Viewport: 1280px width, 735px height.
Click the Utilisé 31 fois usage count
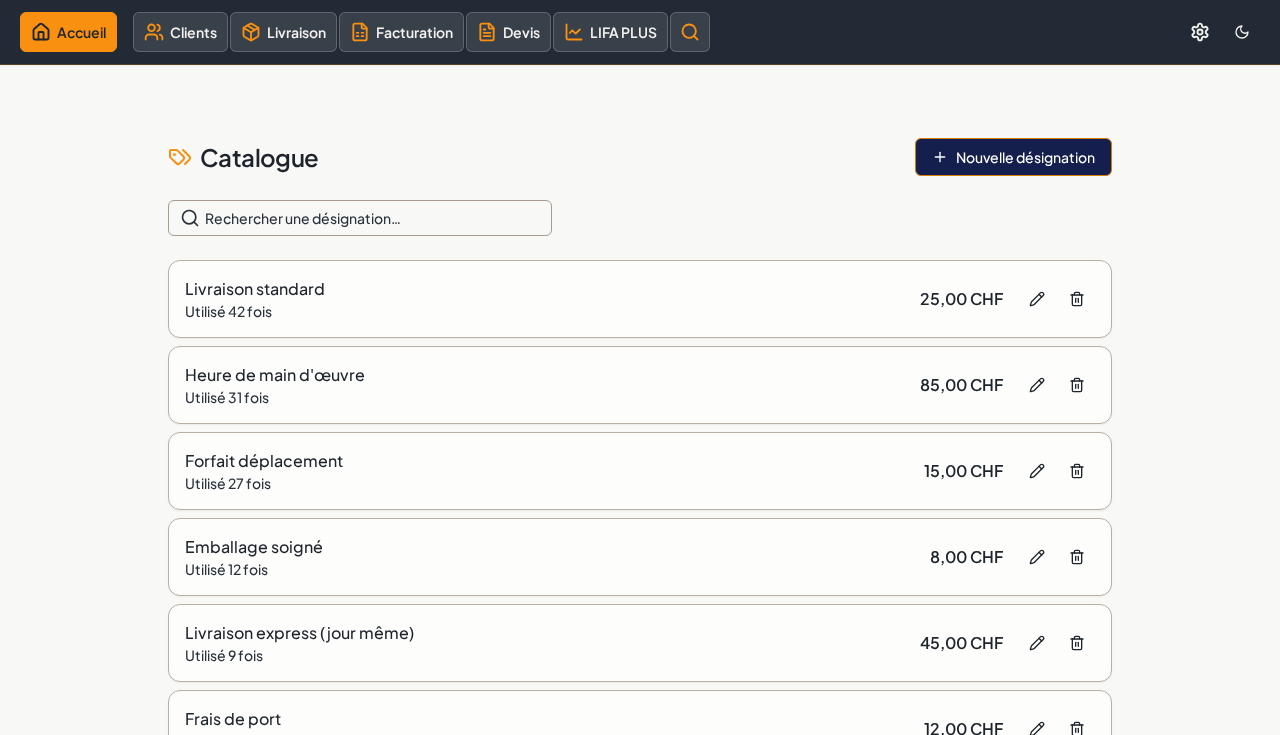(x=227, y=397)
